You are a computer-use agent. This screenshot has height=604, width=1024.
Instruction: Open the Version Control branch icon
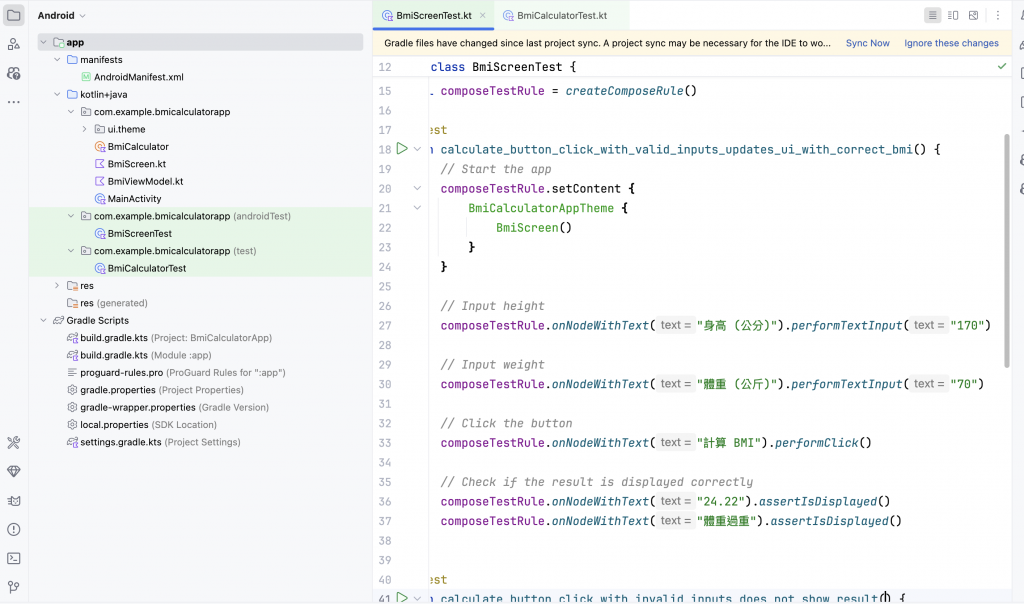(13, 587)
